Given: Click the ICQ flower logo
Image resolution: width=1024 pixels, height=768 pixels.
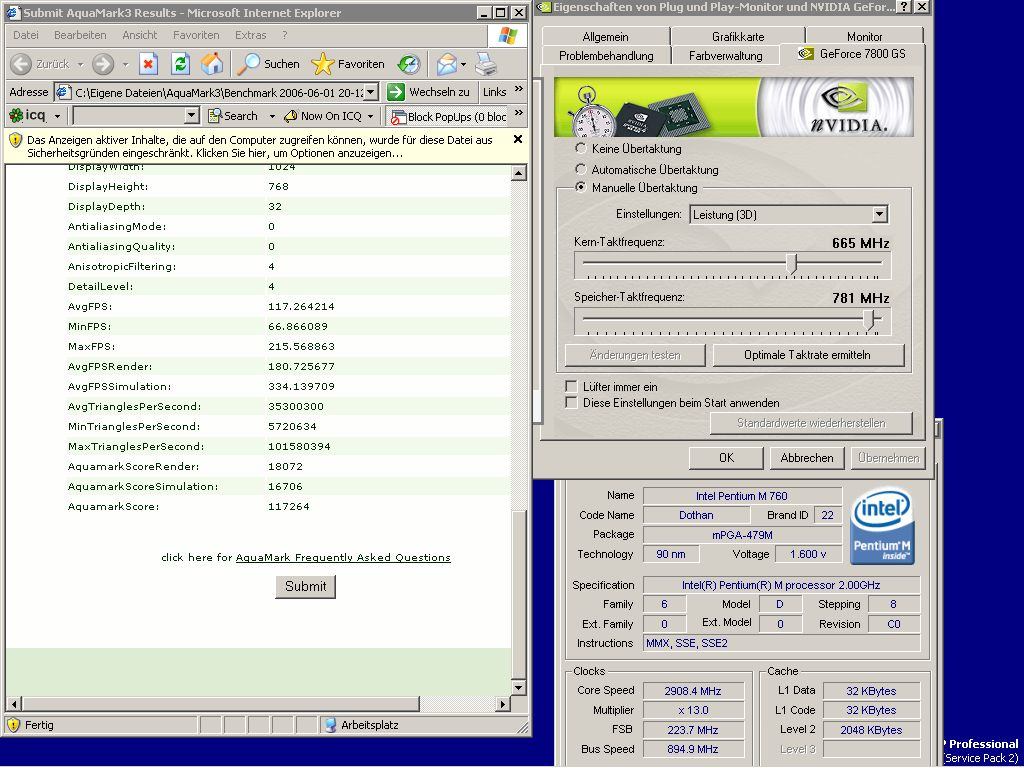Looking at the screenshot, I should click(16, 116).
